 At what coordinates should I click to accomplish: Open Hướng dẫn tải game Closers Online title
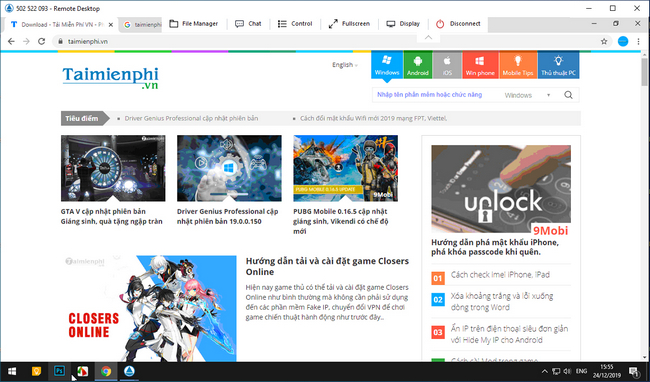click(x=327, y=266)
